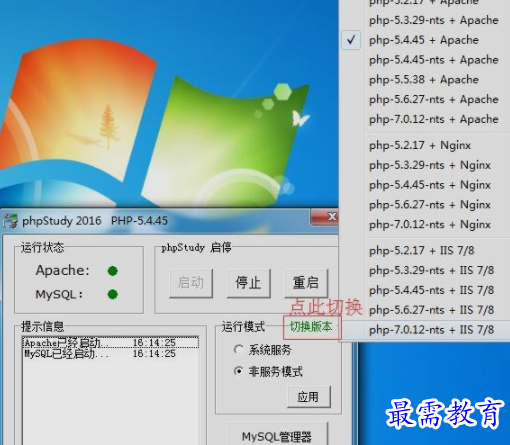
Task: Click the MySQL green status indicator
Action: click(x=113, y=294)
